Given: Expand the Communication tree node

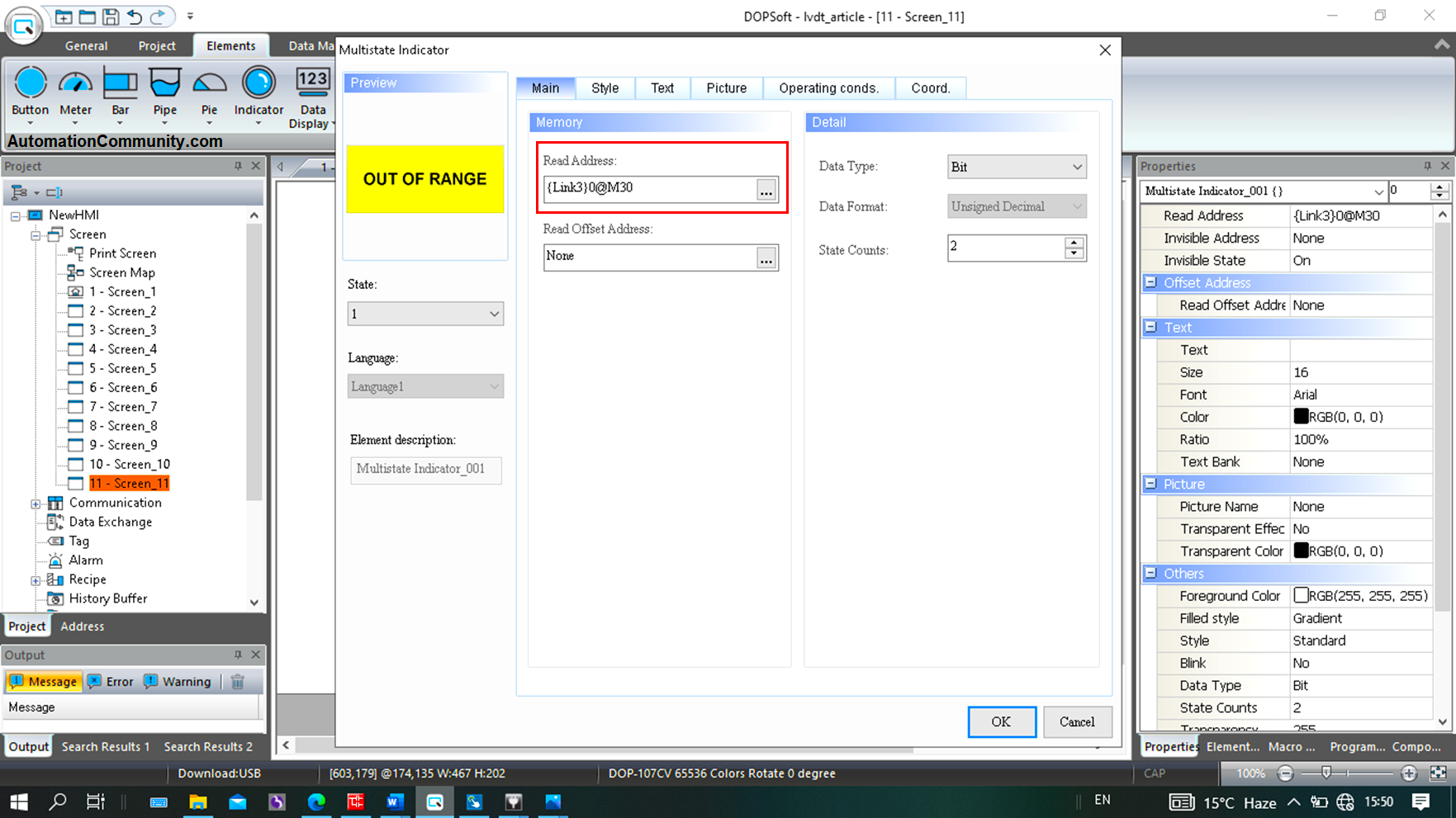Looking at the screenshot, I should pyautogui.click(x=35, y=503).
